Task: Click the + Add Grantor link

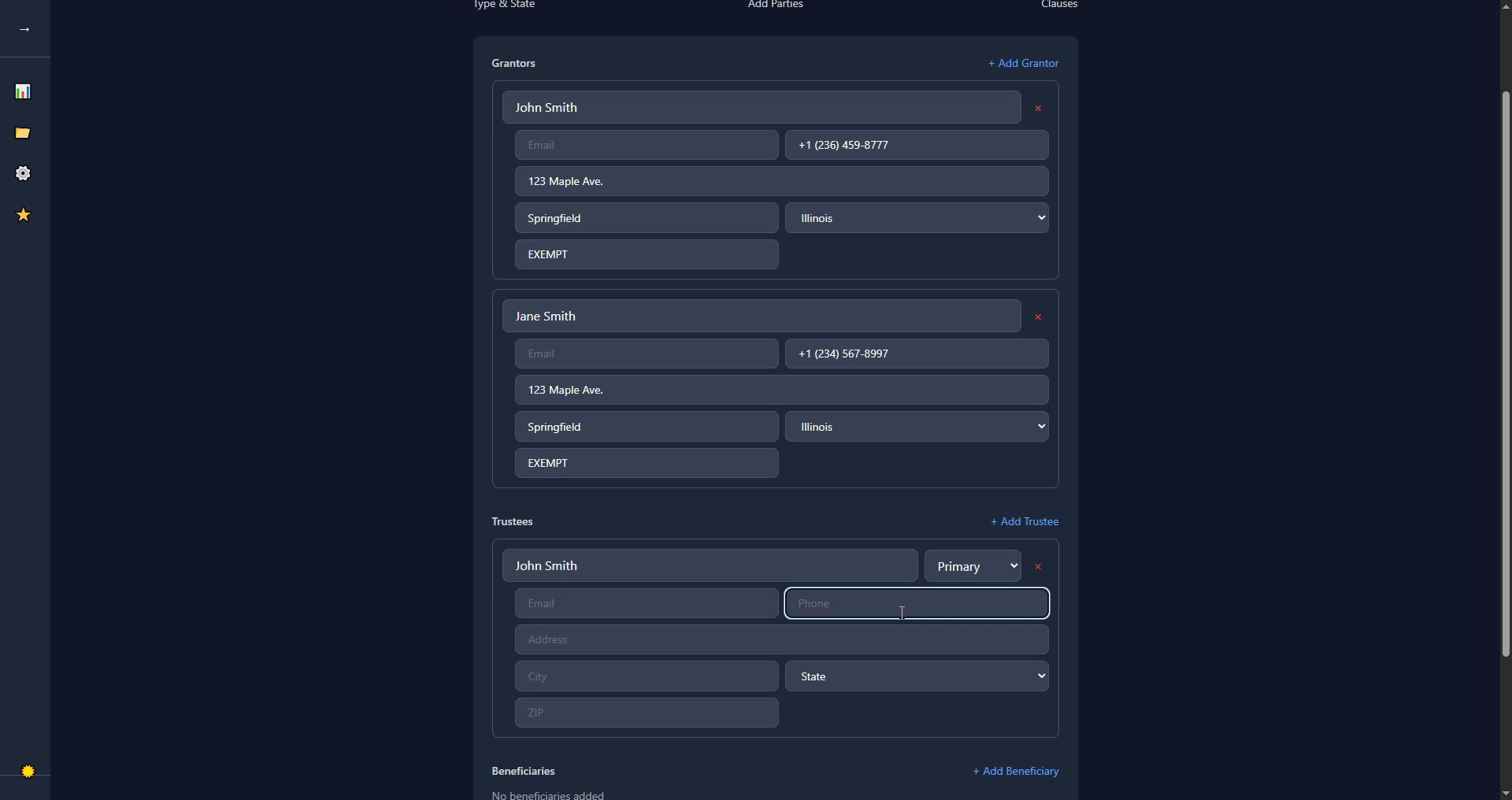Action: (1023, 63)
